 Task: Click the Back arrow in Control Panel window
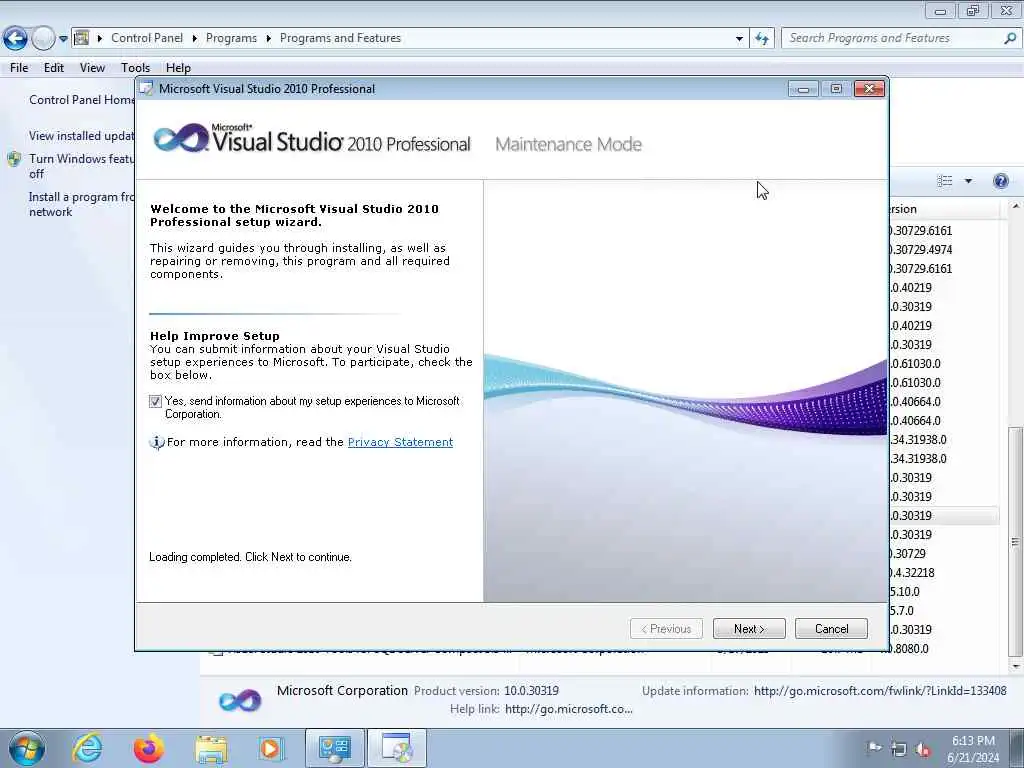(15, 39)
